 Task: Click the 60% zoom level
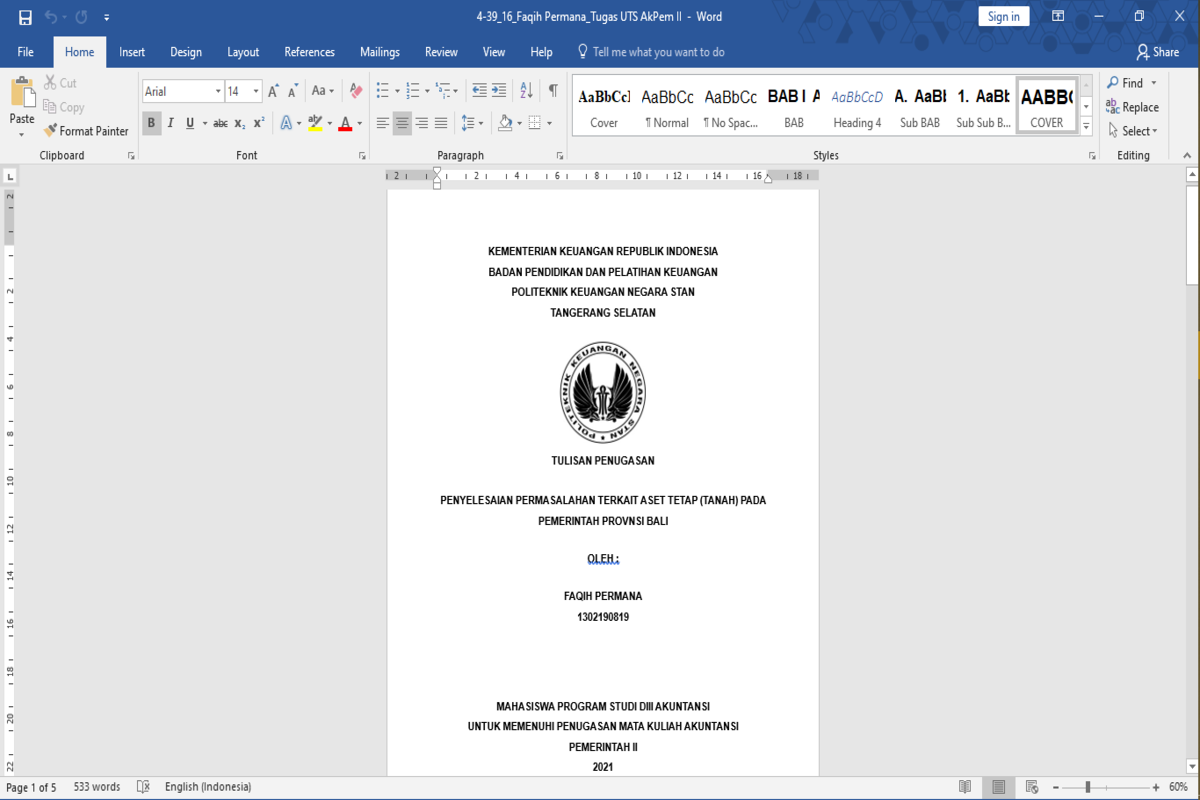1178,787
